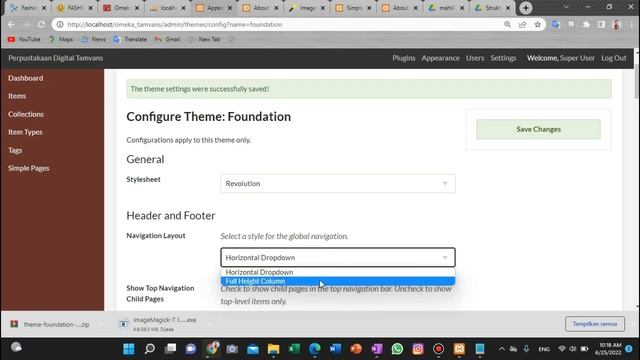Screen dimensions: 640x360
Task: Open Plugins in top admin menu
Action: [404, 58]
